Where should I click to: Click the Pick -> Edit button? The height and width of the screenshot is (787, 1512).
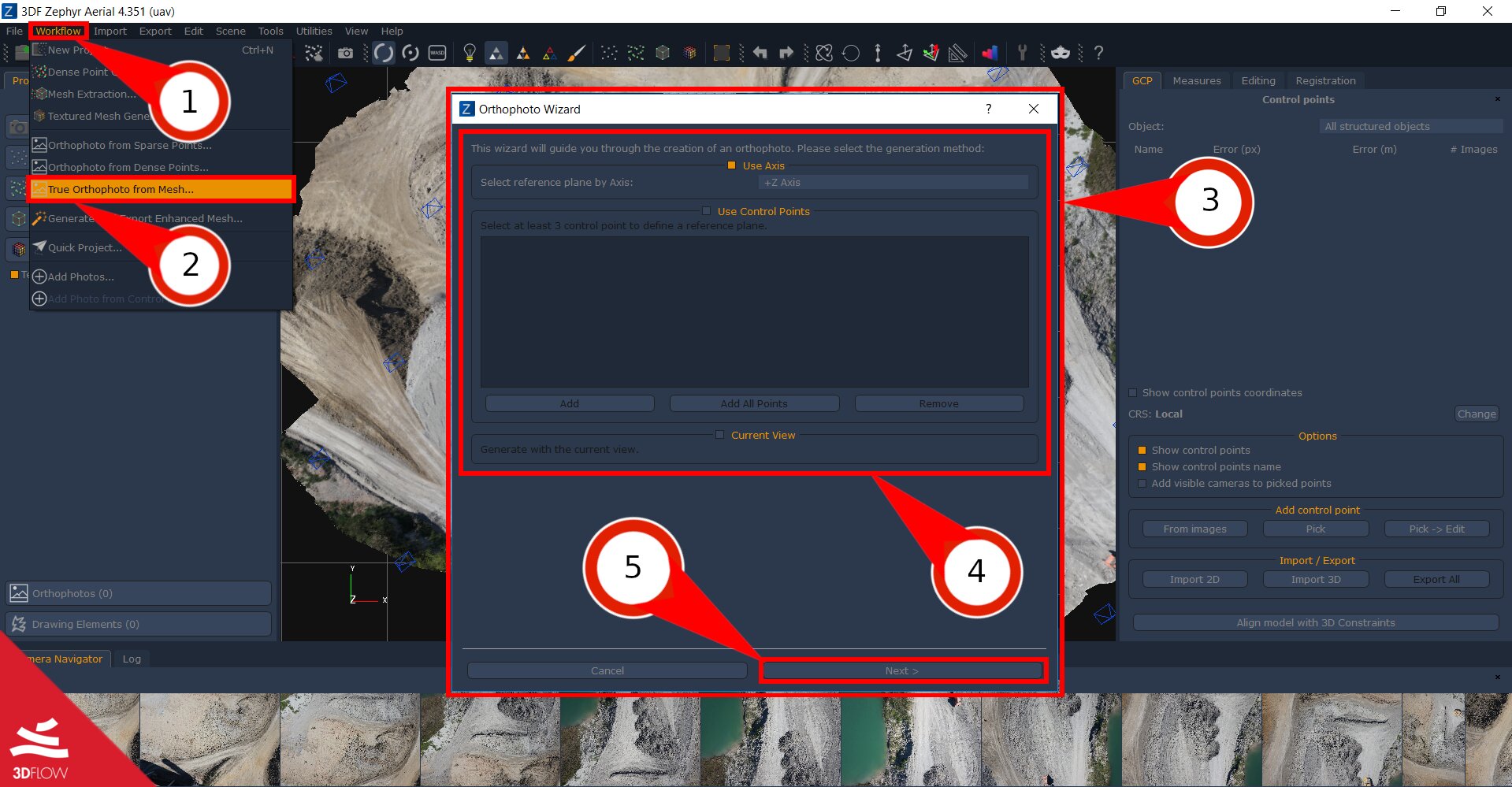(x=1436, y=529)
